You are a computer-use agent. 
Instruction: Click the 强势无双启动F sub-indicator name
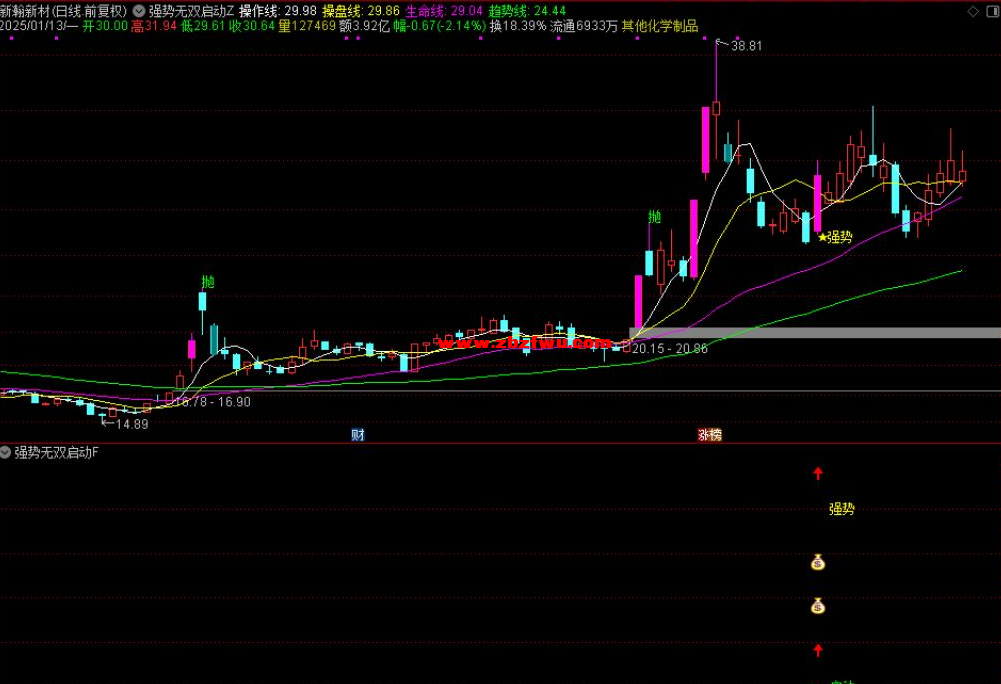[x=56, y=453]
